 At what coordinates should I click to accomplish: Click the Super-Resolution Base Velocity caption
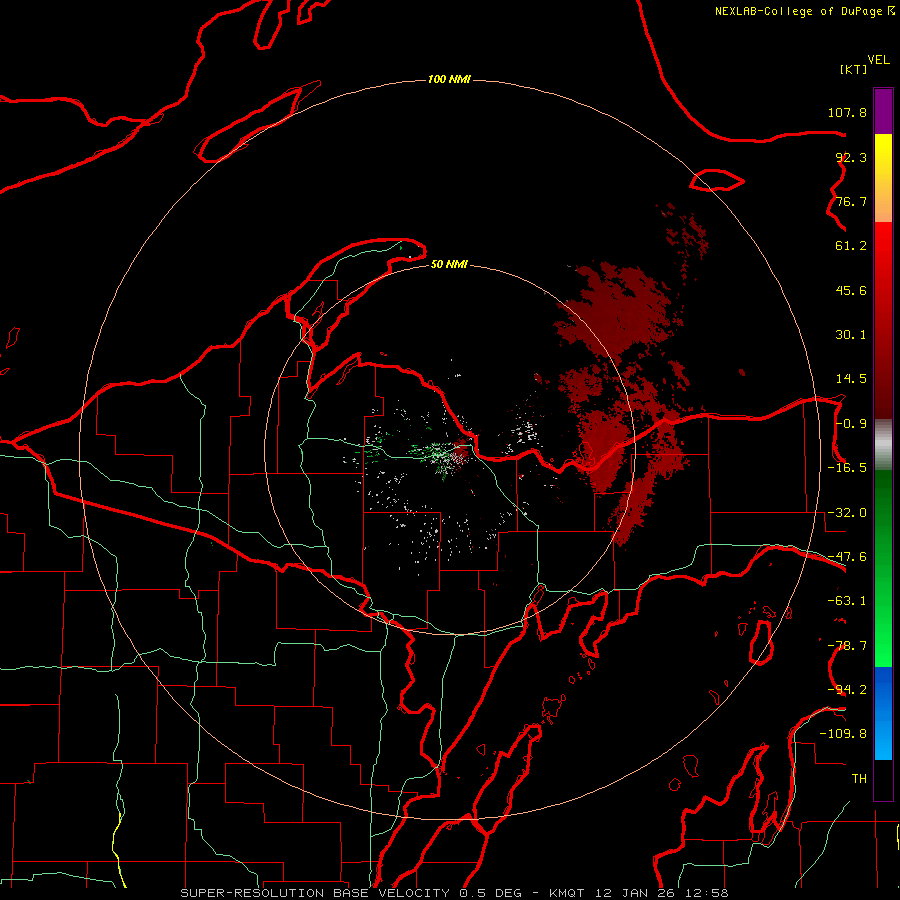coord(454,893)
